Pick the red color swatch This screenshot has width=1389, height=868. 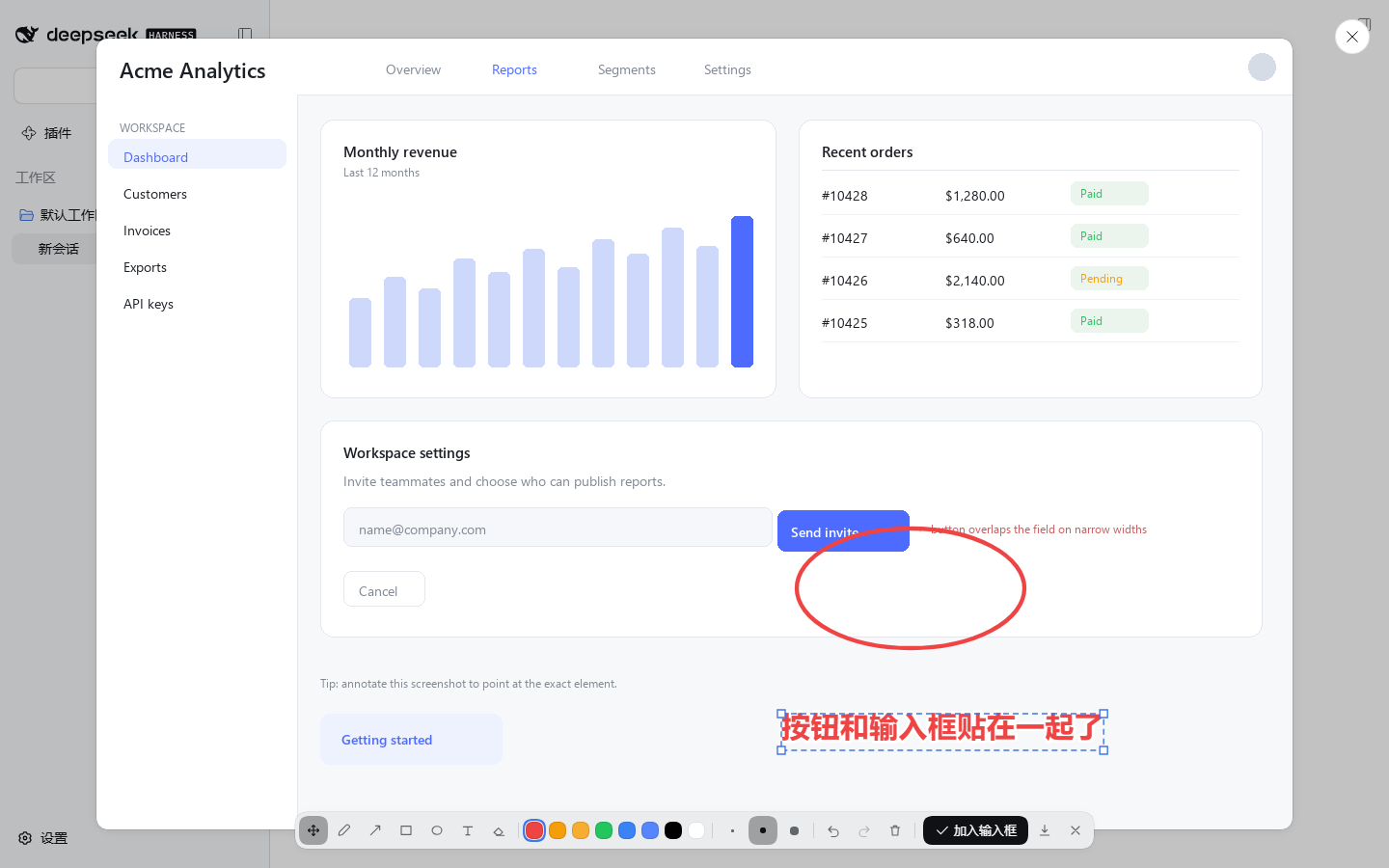[x=534, y=830]
